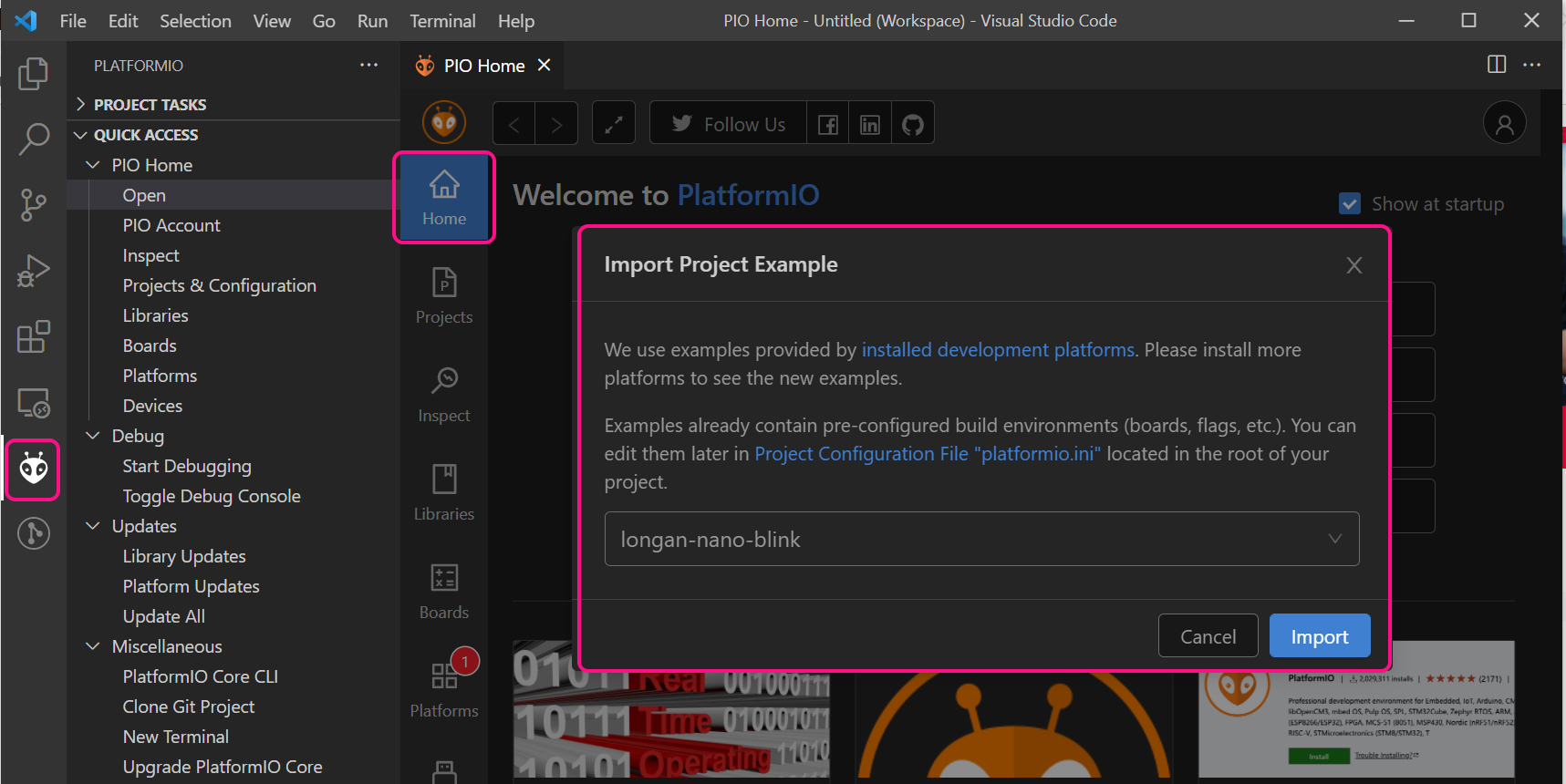This screenshot has height=784, width=1566.
Task: Click the expand fullscreen icon in PIO Home
Action: click(614, 123)
